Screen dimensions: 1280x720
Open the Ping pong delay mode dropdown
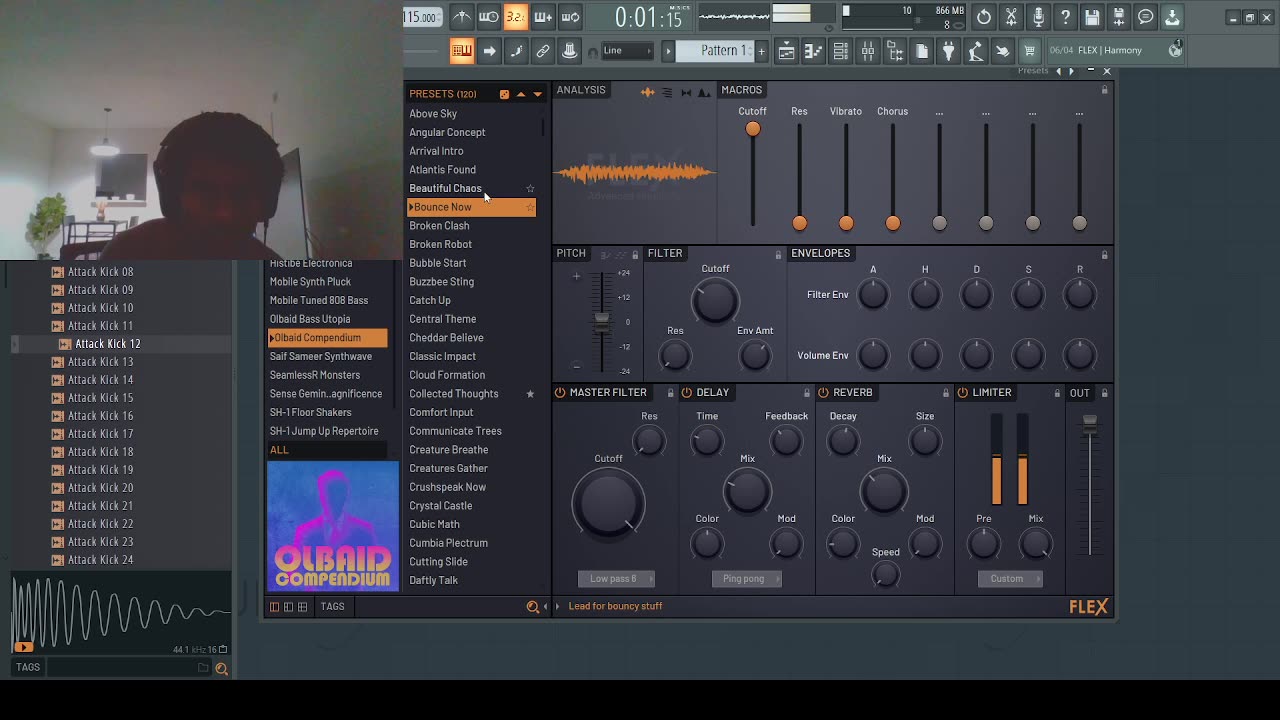(x=747, y=579)
